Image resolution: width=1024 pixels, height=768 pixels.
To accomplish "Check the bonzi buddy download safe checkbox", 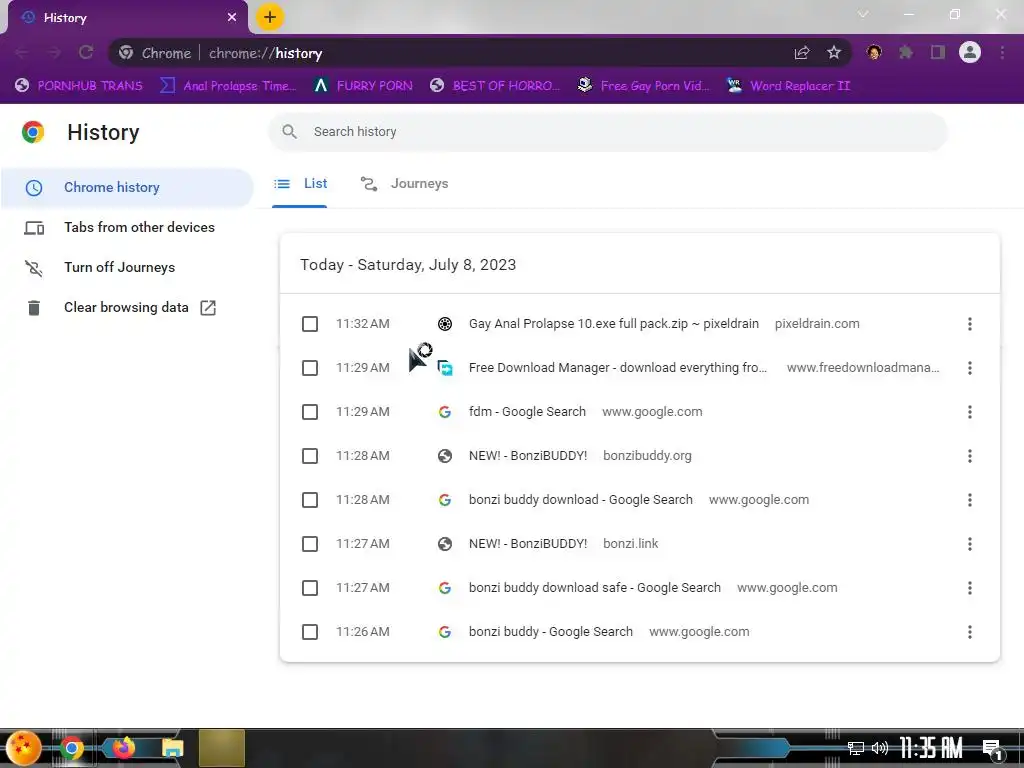I will click(x=310, y=588).
